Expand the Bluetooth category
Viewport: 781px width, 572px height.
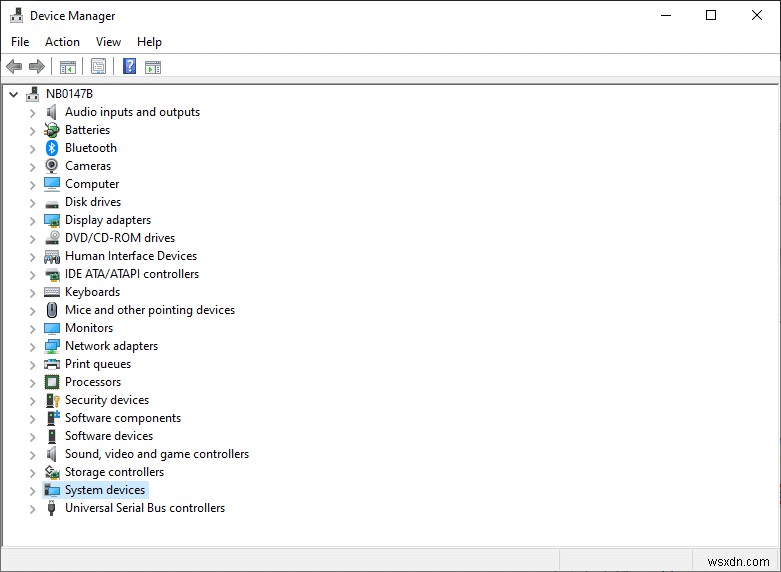(x=32, y=149)
